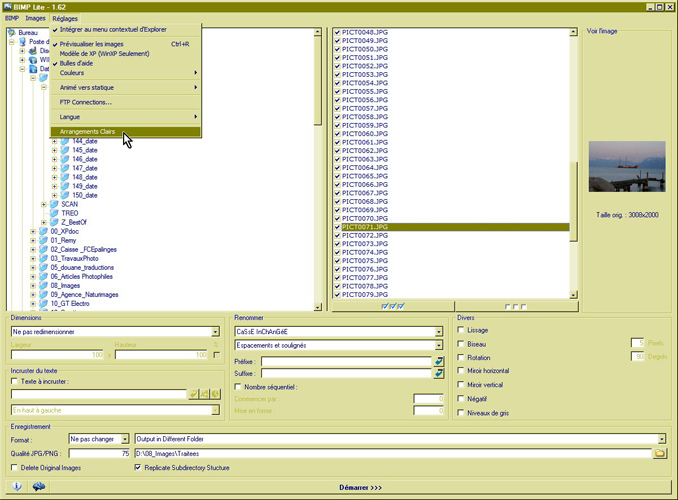Click the blue arrow icon beside info icon
Viewport: 678px width, 500px height.
click(39, 486)
